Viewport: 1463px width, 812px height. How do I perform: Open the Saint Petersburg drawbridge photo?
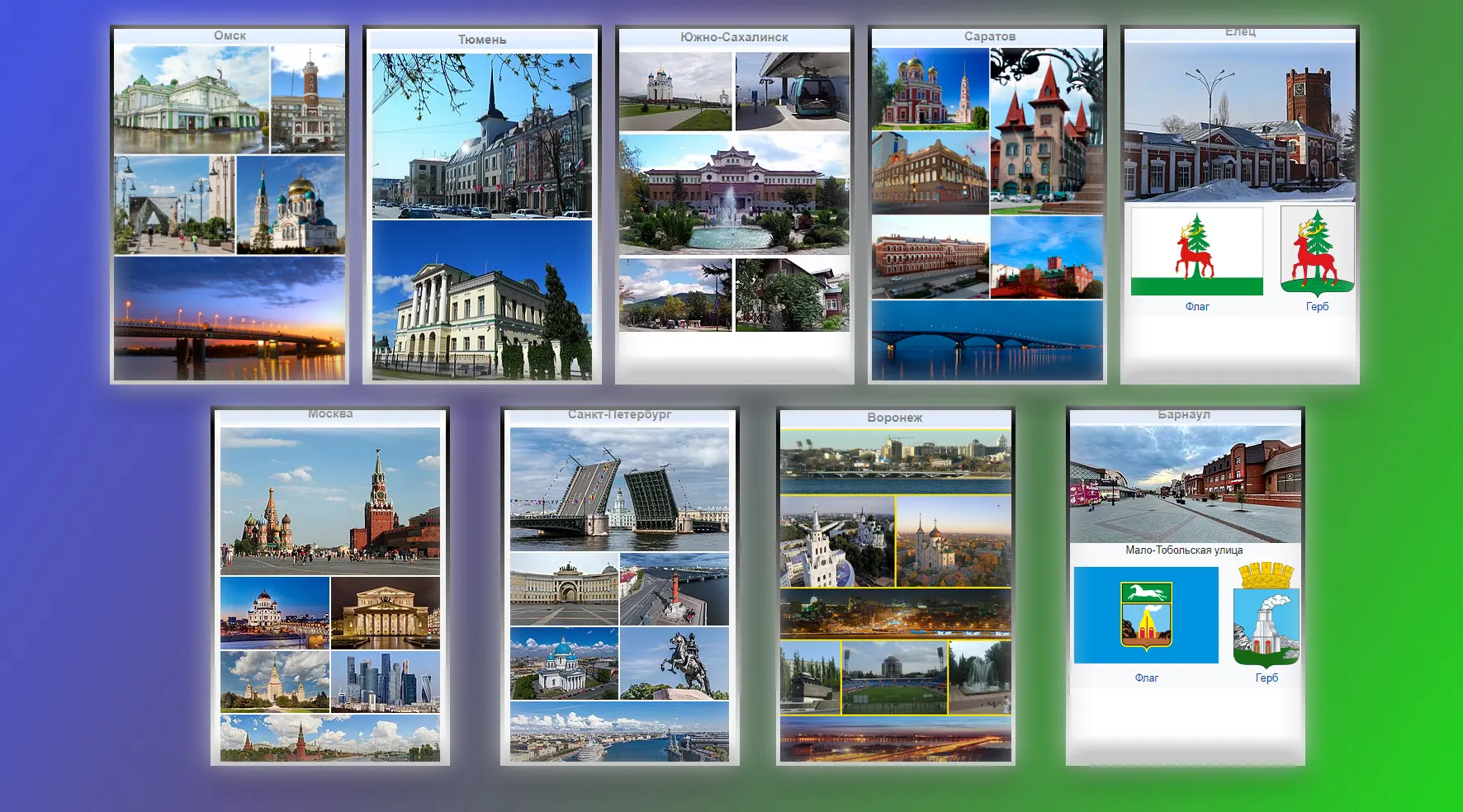pos(619,489)
